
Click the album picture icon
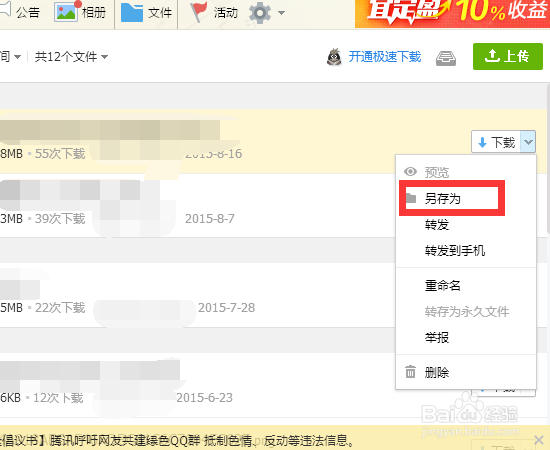point(66,11)
